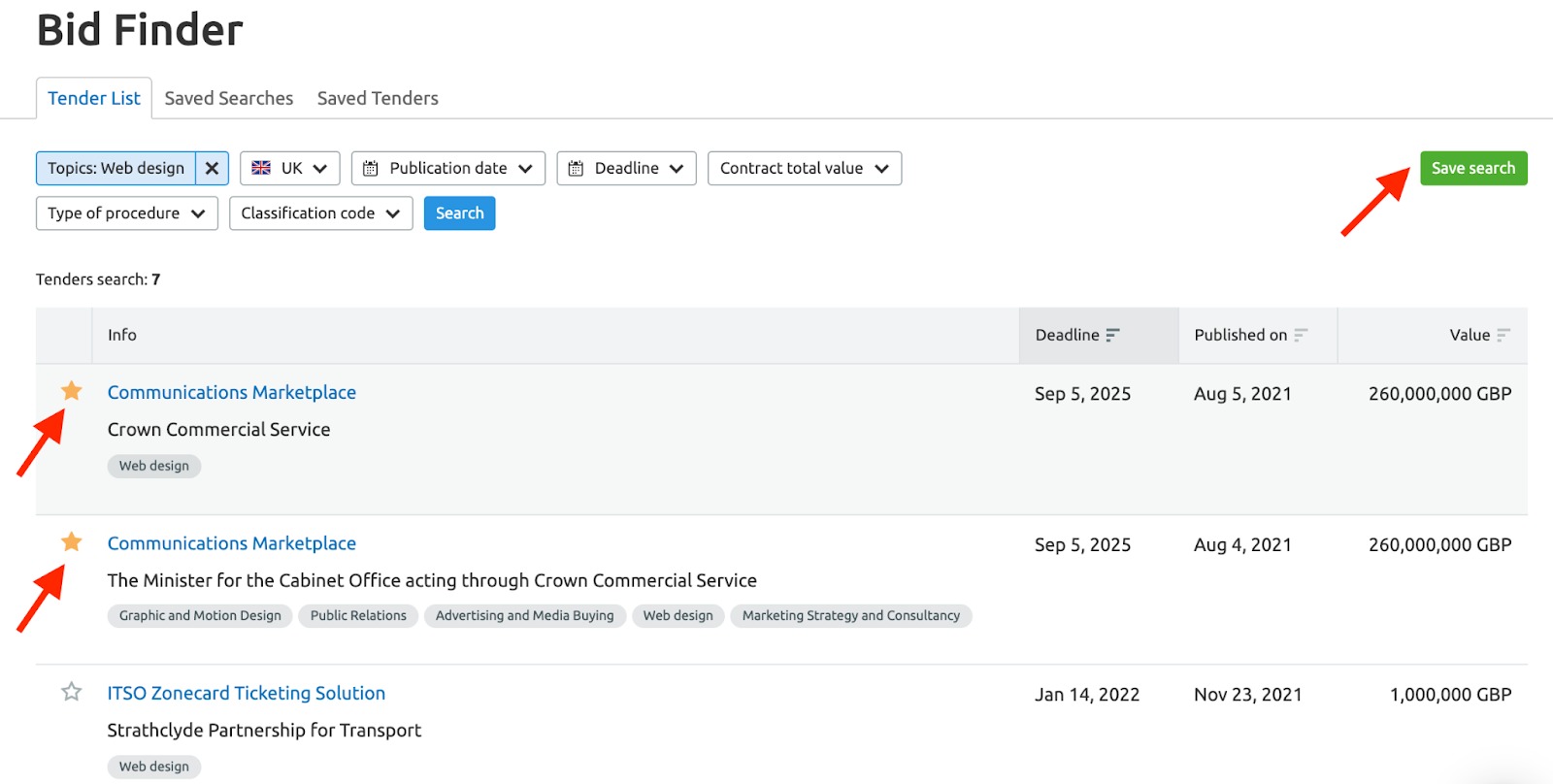Click Web design tag under Strathclyde Partnership
This screenshot has height=784, width=1553.
click(154, 767)
